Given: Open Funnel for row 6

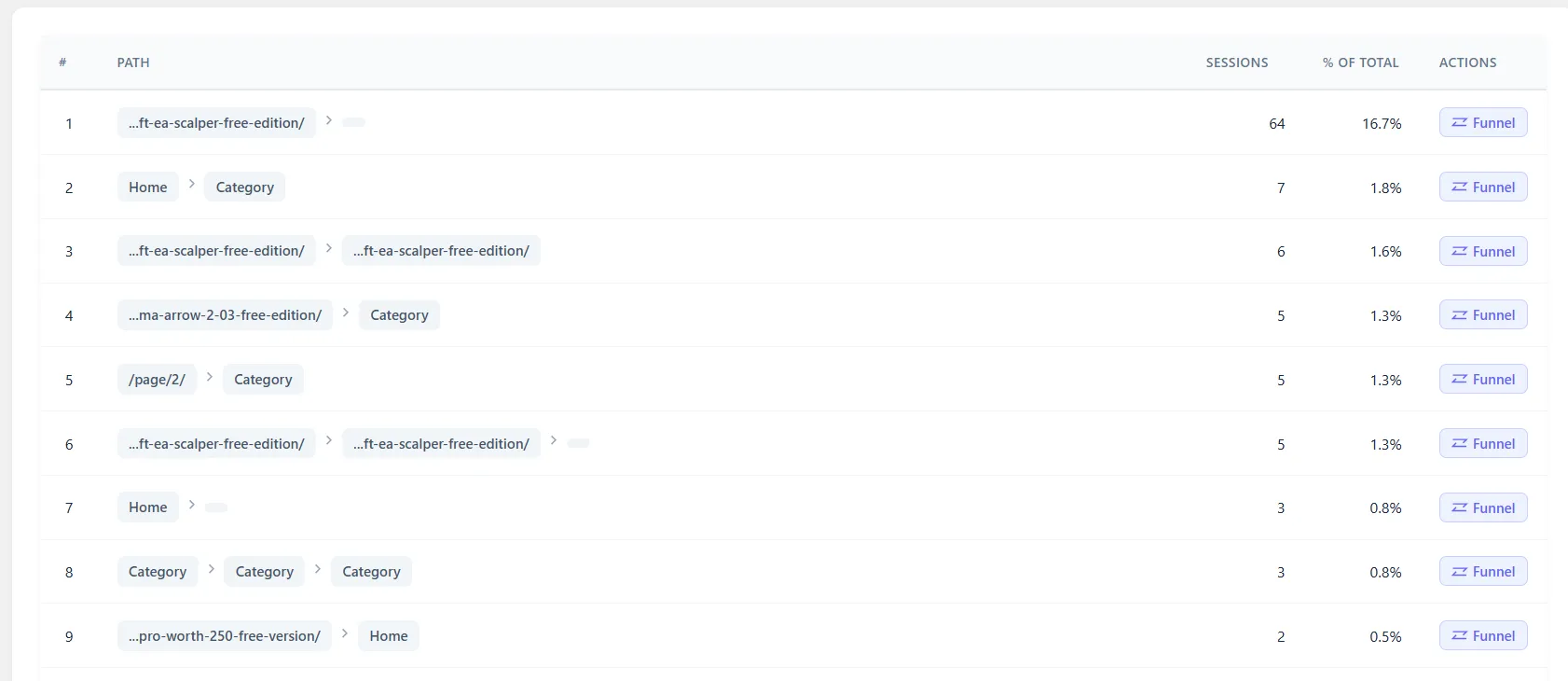Looking at the screenshot, I should [1483, 443].
